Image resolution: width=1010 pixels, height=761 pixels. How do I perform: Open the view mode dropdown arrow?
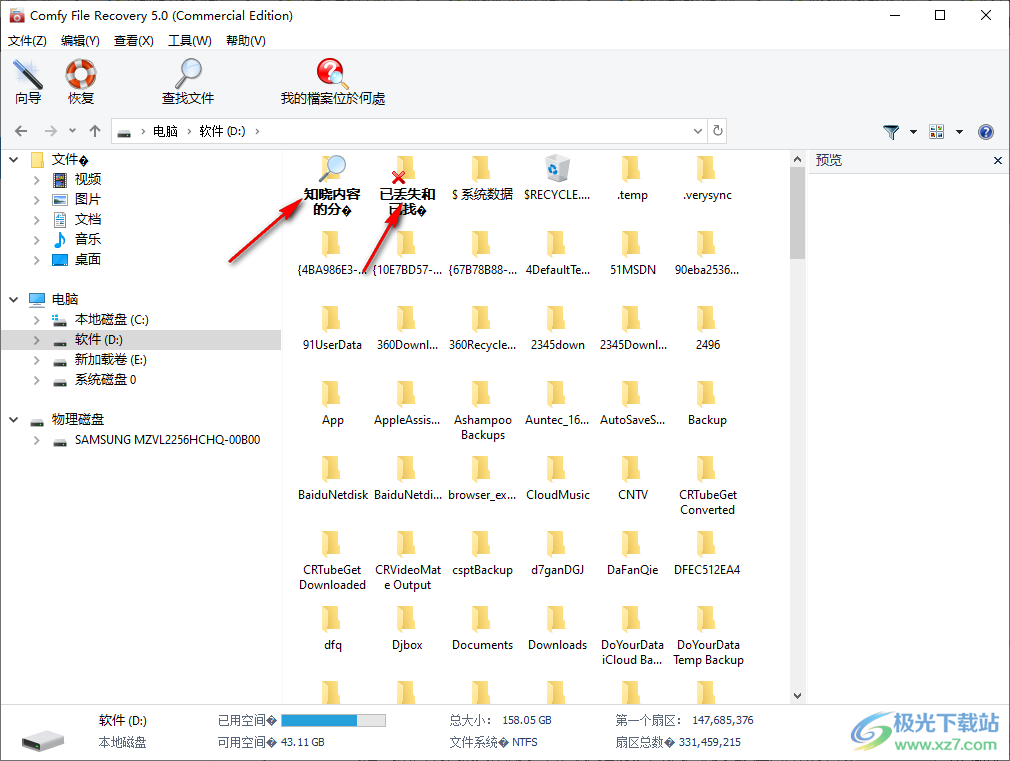[959, 132]
